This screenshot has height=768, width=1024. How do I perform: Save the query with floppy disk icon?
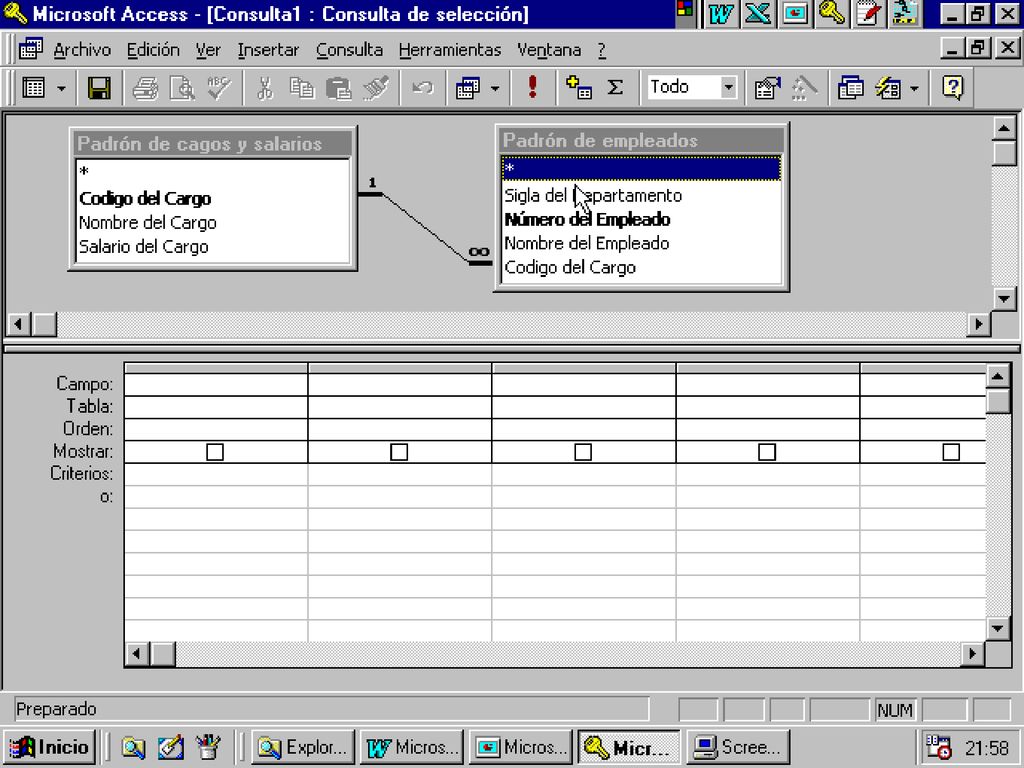click(99, 88)
